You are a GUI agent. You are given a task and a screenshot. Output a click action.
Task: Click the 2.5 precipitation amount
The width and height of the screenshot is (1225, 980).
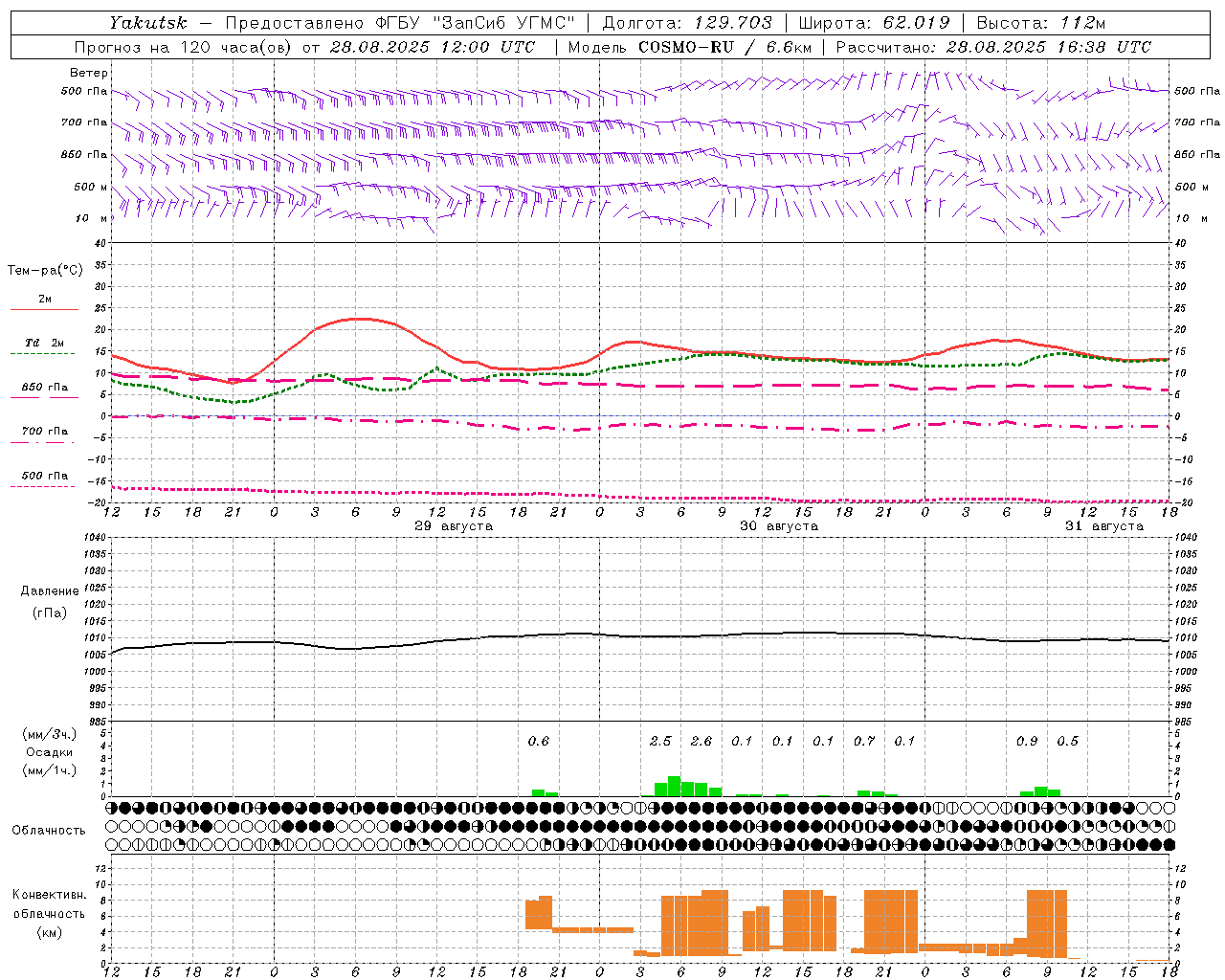click(x=660, y=741)
